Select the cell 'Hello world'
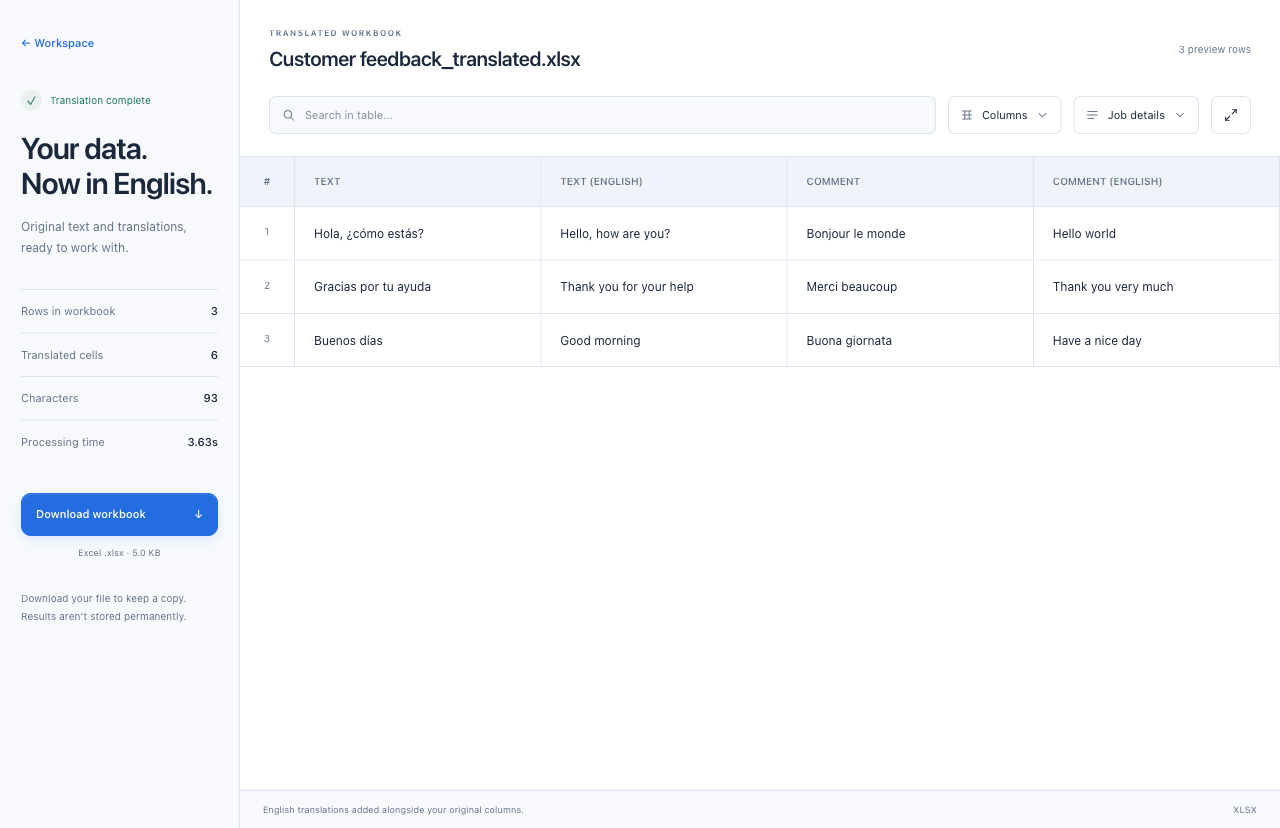 pyautogui.click(x=1156, y=234)
